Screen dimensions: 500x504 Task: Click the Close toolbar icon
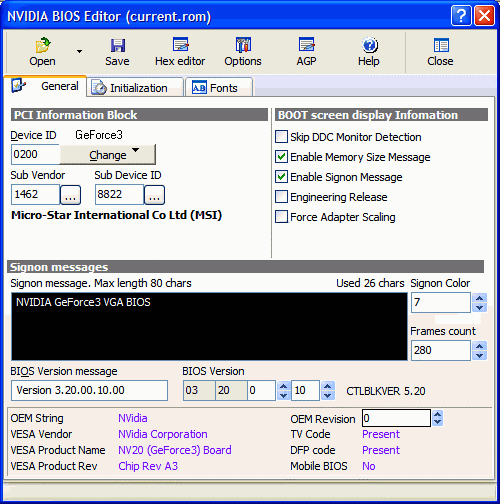441,45
